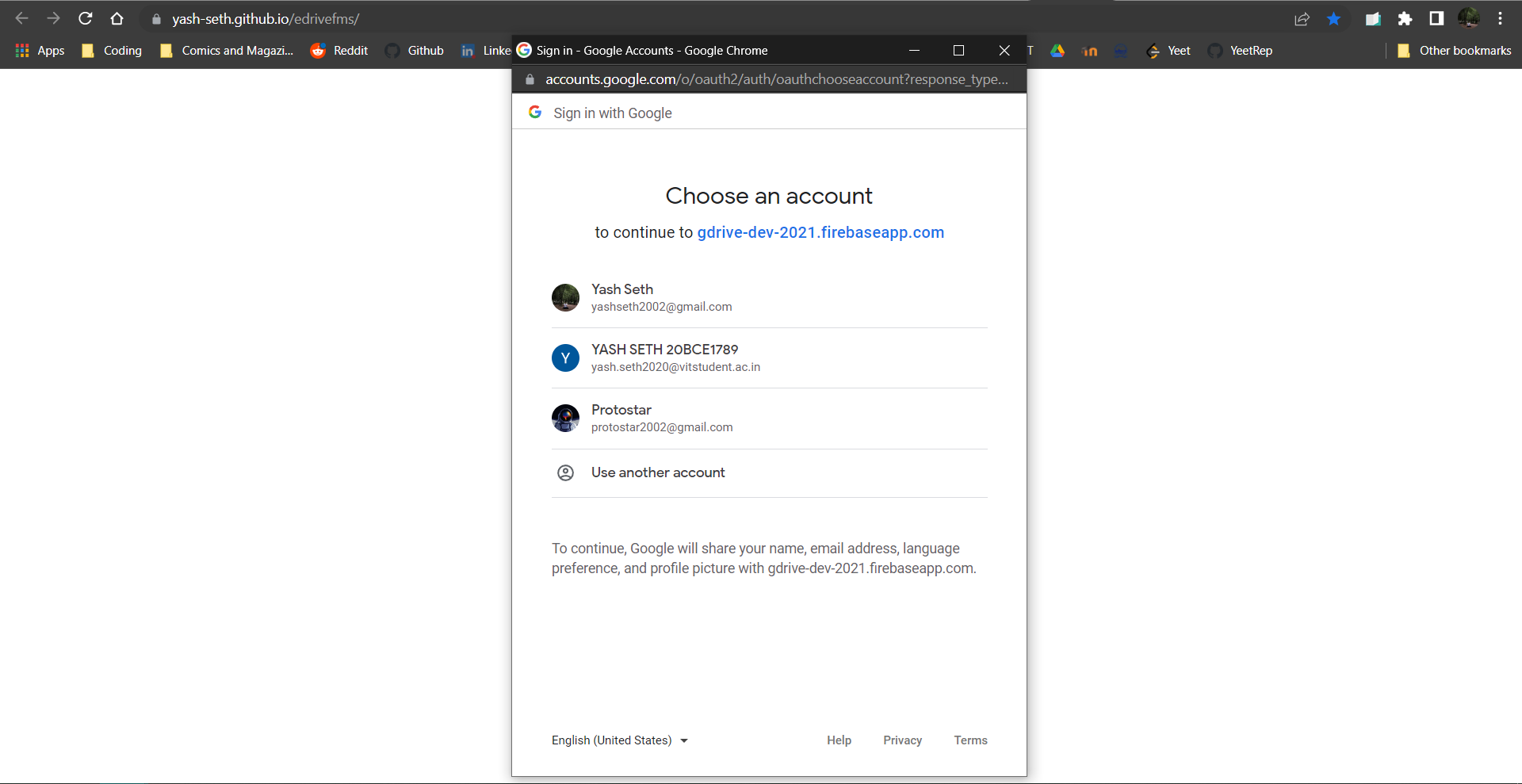
Task: Open YeetRep bookmark
Action: pyautogui.click(x=1240, y=51)
